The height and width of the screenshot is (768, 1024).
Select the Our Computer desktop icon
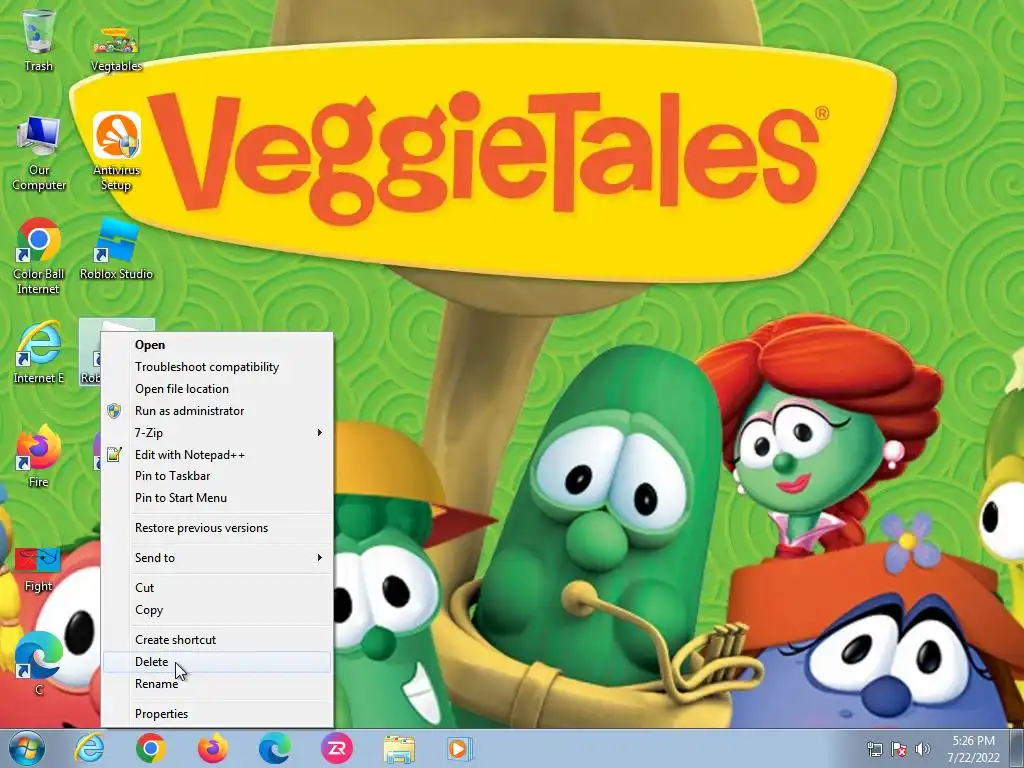[39, 152]
